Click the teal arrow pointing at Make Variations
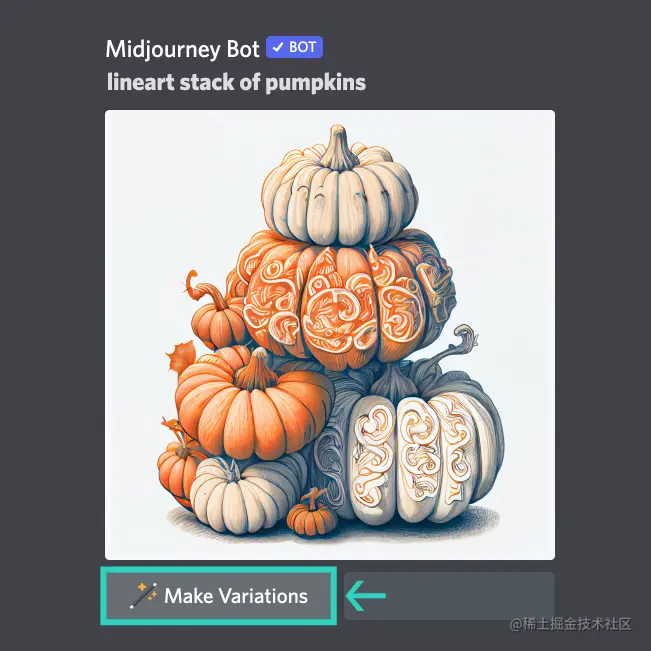The height and width of the screenshot is (651, 651). [366, 596]
